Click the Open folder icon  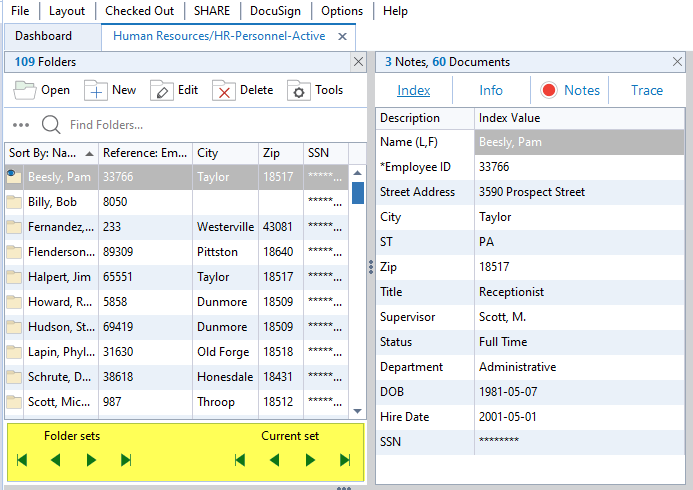(x=25, y=90)
